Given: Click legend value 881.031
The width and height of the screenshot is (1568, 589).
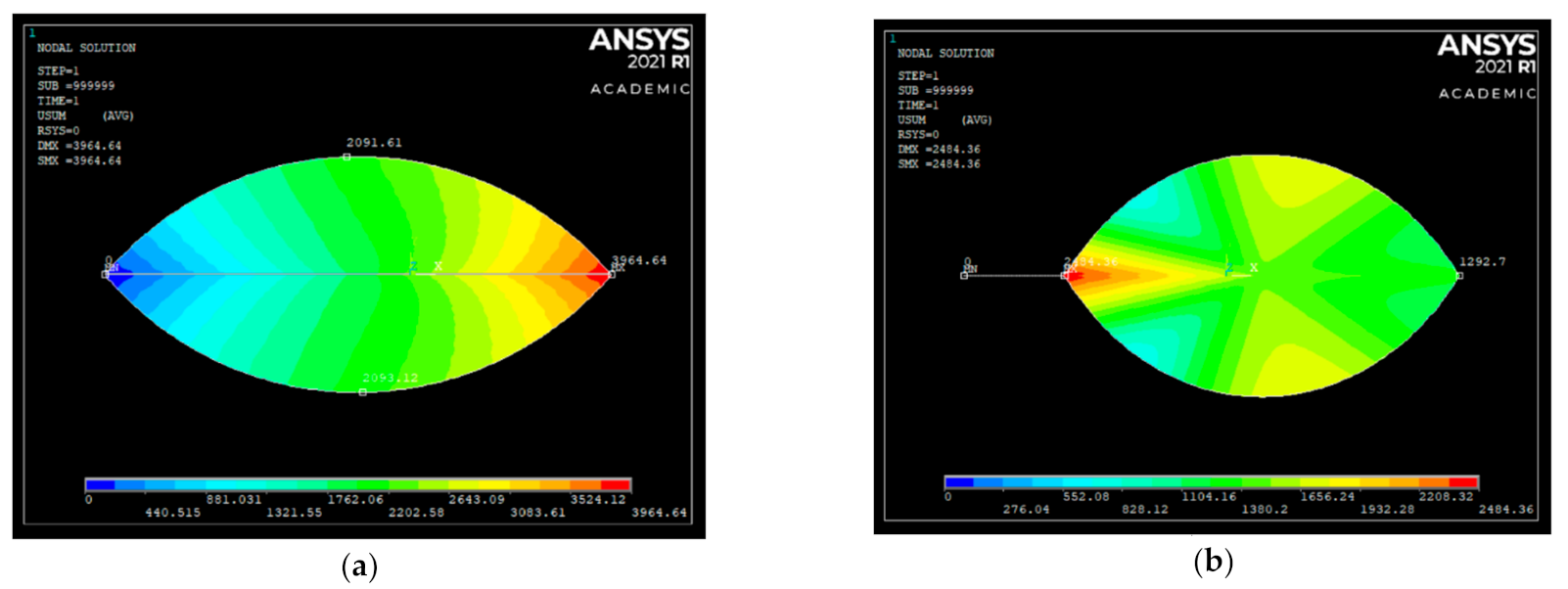Looking at the screenshot, I should [234, 499].
